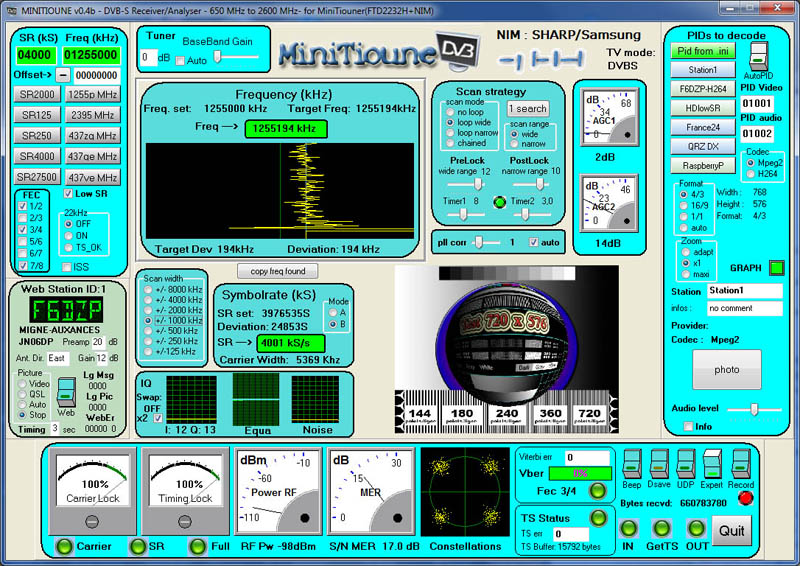Enable Auto BaseBand Gain checkbox
The image size is (800, 566).
click(180, 61)
